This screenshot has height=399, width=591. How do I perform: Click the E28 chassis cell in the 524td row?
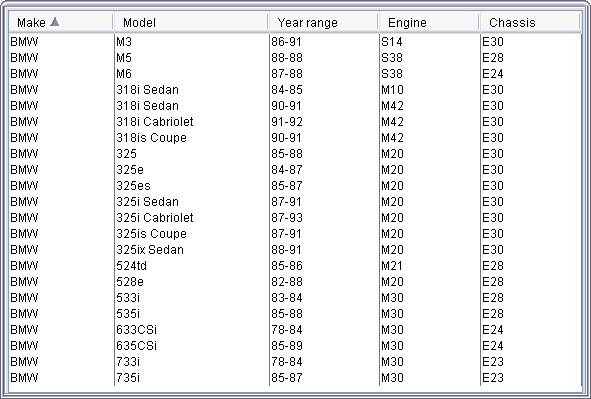pyautogui.click(x=531, y=266)
